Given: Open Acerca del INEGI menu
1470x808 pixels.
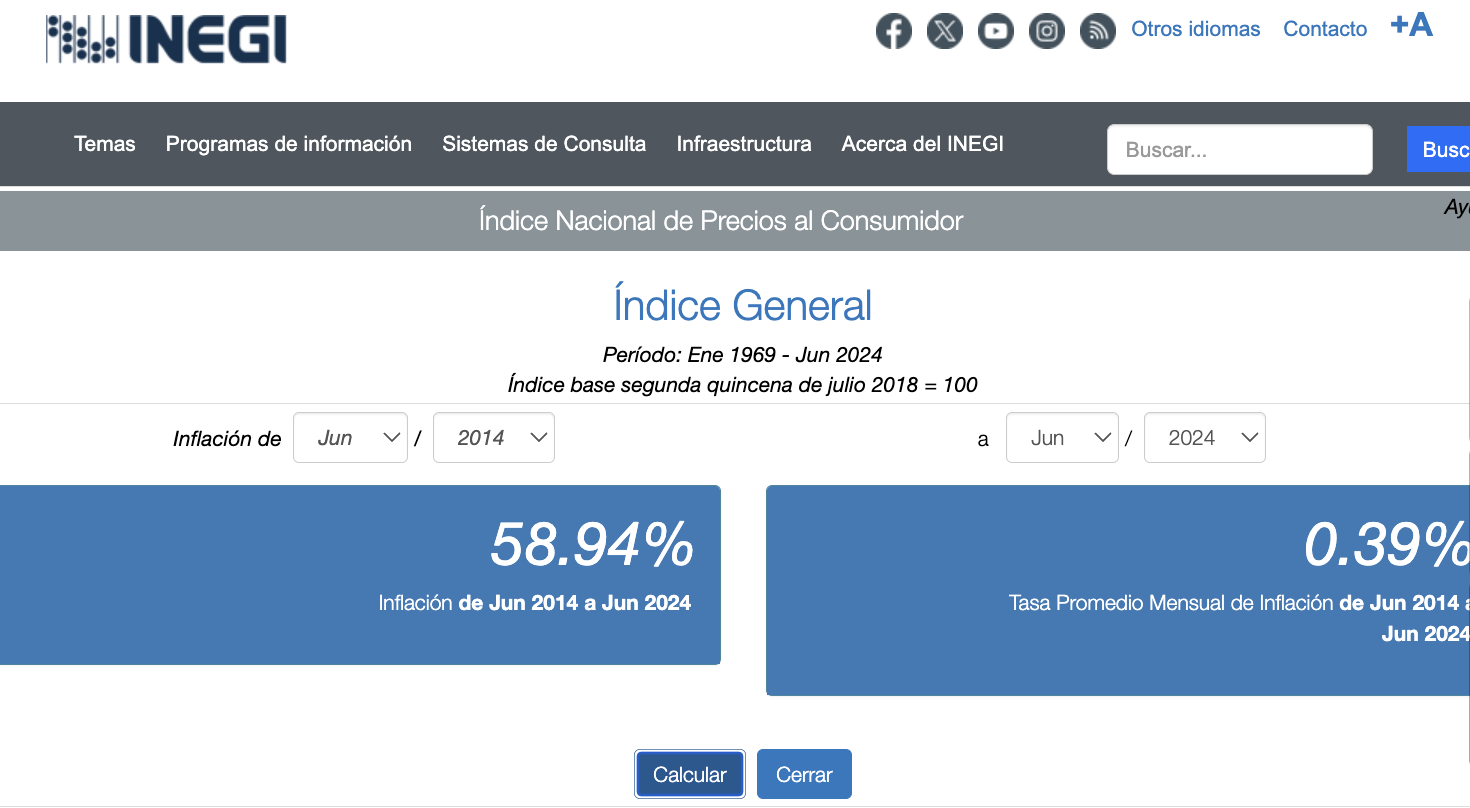Looking at the screenshot, I should (923, 144).
